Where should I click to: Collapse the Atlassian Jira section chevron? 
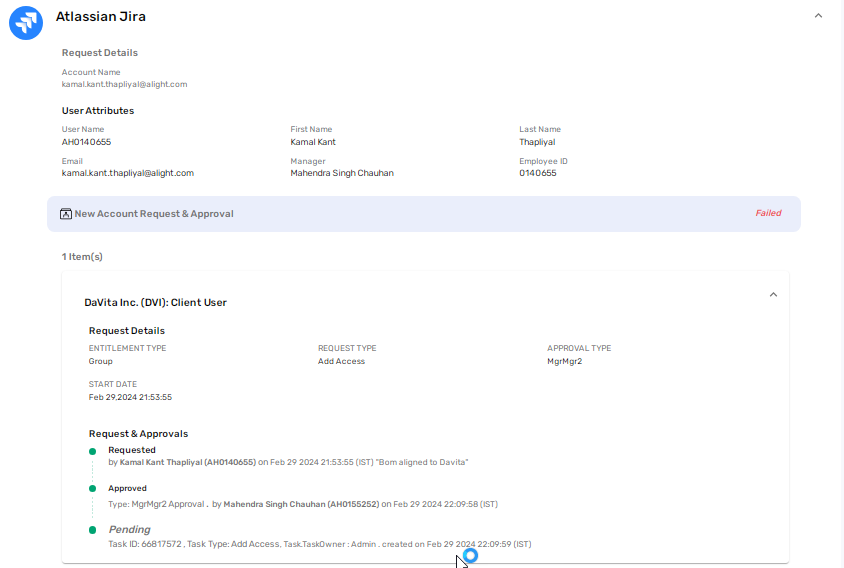point(818,16)
